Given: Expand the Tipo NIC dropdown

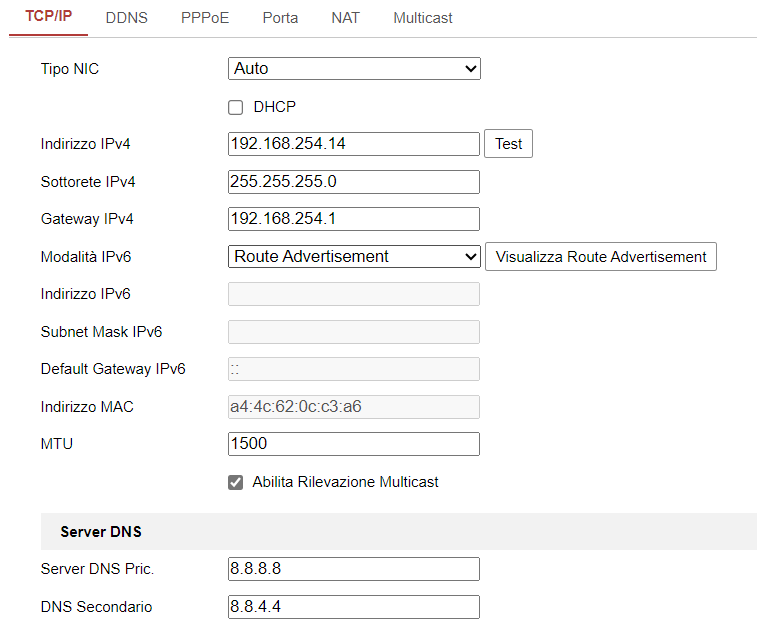Looking at the screenshot, I should click(354, 69).
